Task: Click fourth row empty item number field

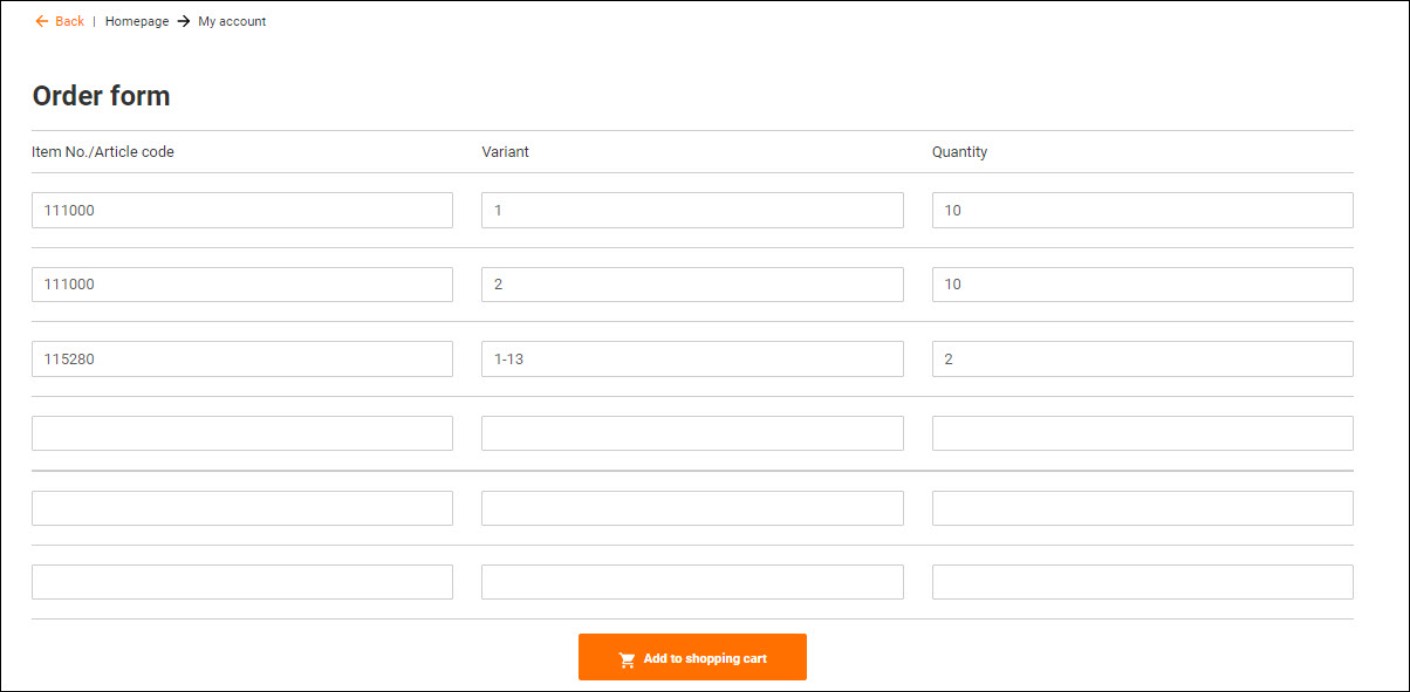Action: 242,433
